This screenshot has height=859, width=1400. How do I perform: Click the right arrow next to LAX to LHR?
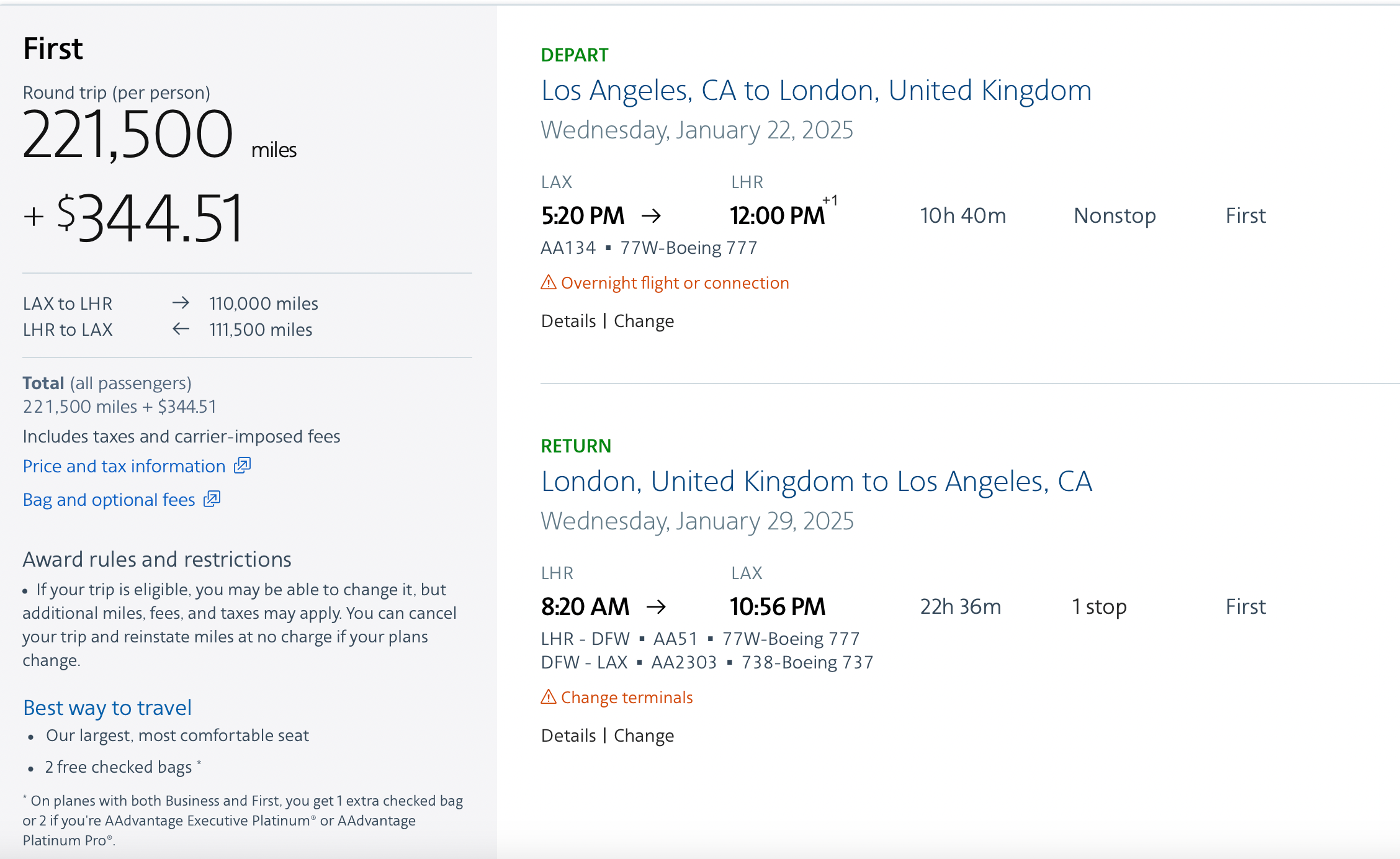[181, 303]
